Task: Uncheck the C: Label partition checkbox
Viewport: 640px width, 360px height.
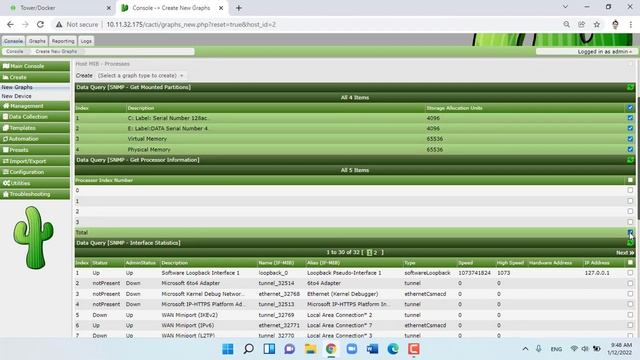Action: [x=630, y=118]
